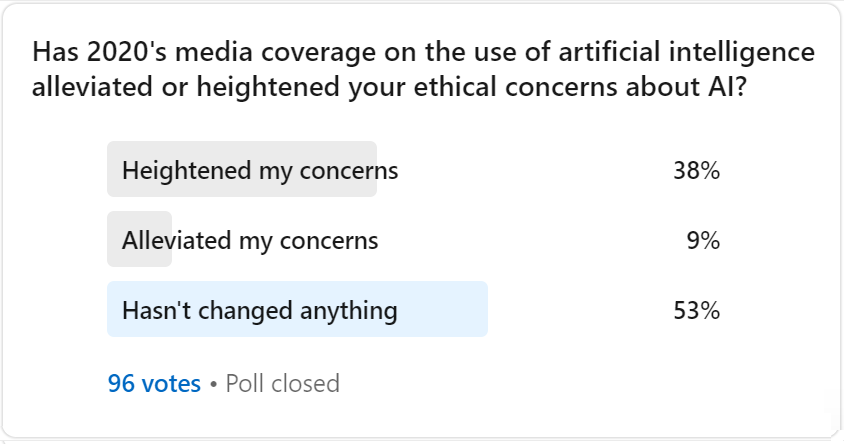Click the 38% result percentage
This screenshot has width=844, height=444.
coord(697,170)
